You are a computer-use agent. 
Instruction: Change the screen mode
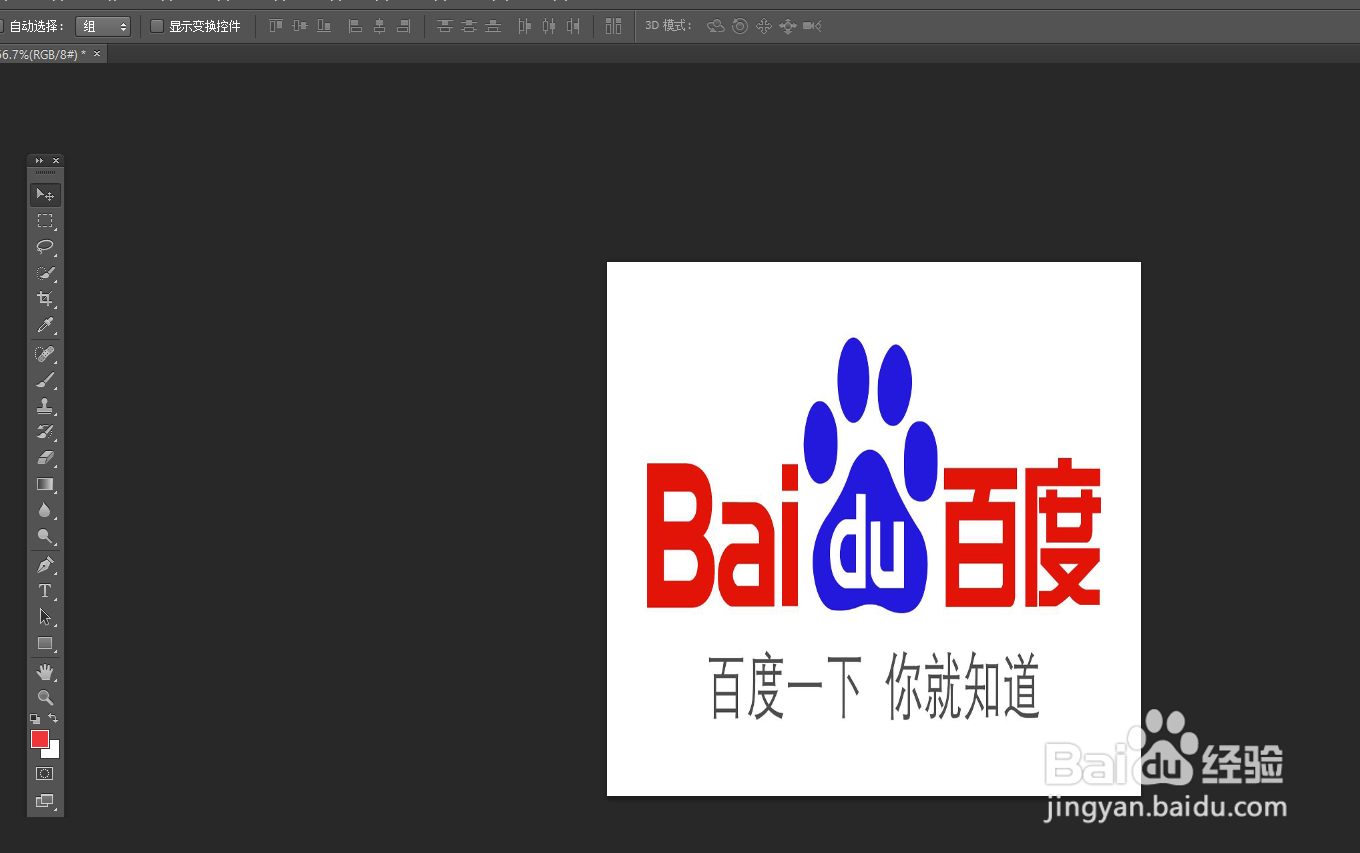click(x=45, y=801)
